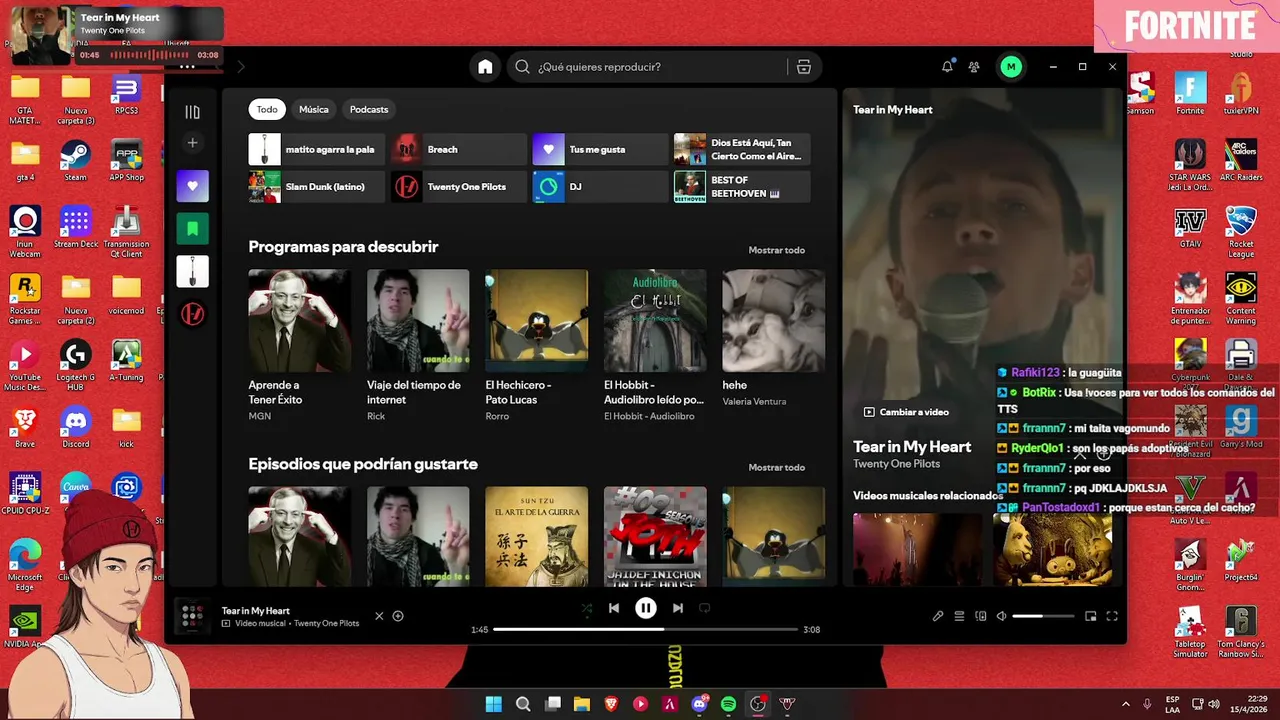
Task: Open the Breach album shortcut
Action: (458, 149)
